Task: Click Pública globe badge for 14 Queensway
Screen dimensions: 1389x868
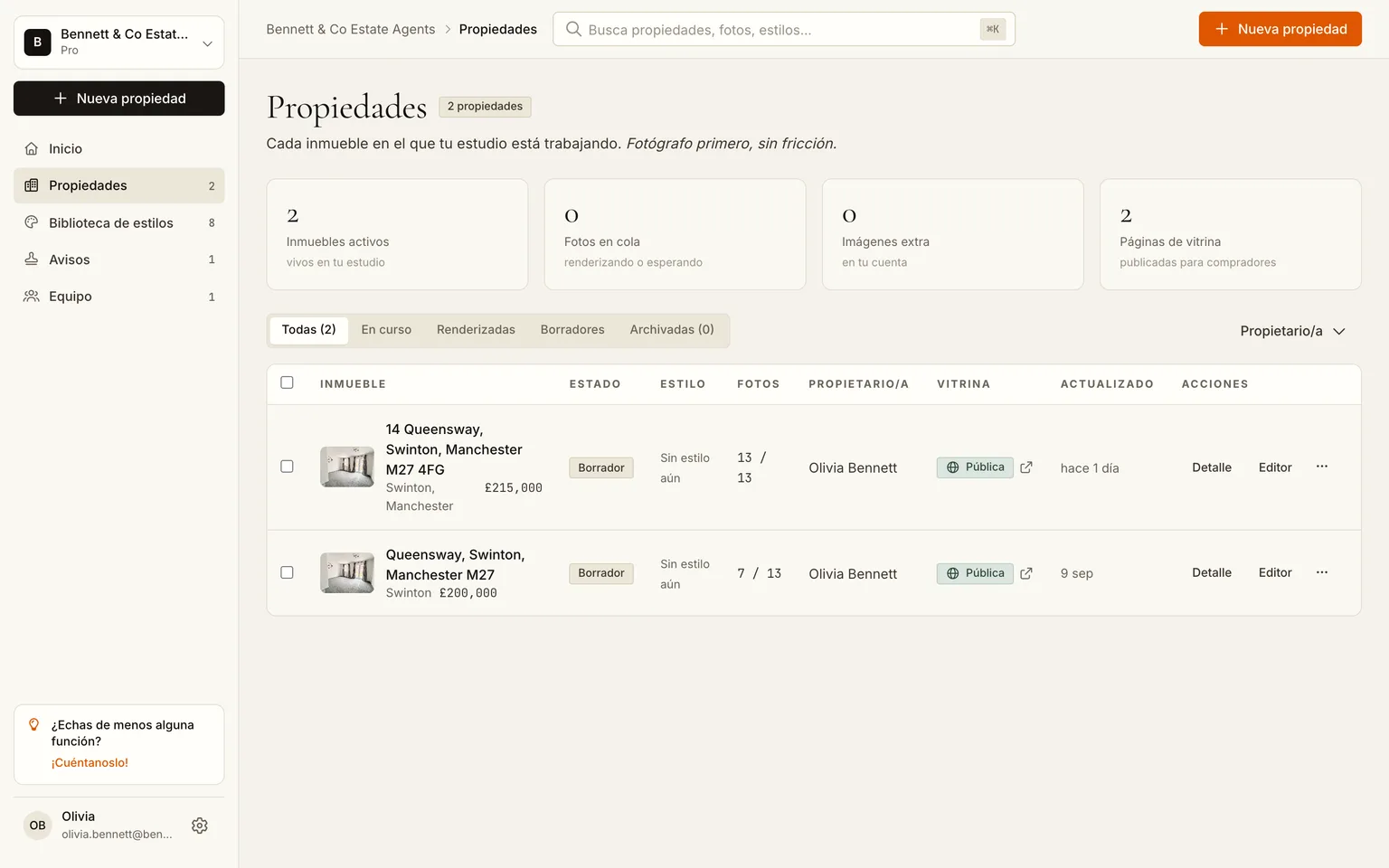Action: tap(975, 467)
